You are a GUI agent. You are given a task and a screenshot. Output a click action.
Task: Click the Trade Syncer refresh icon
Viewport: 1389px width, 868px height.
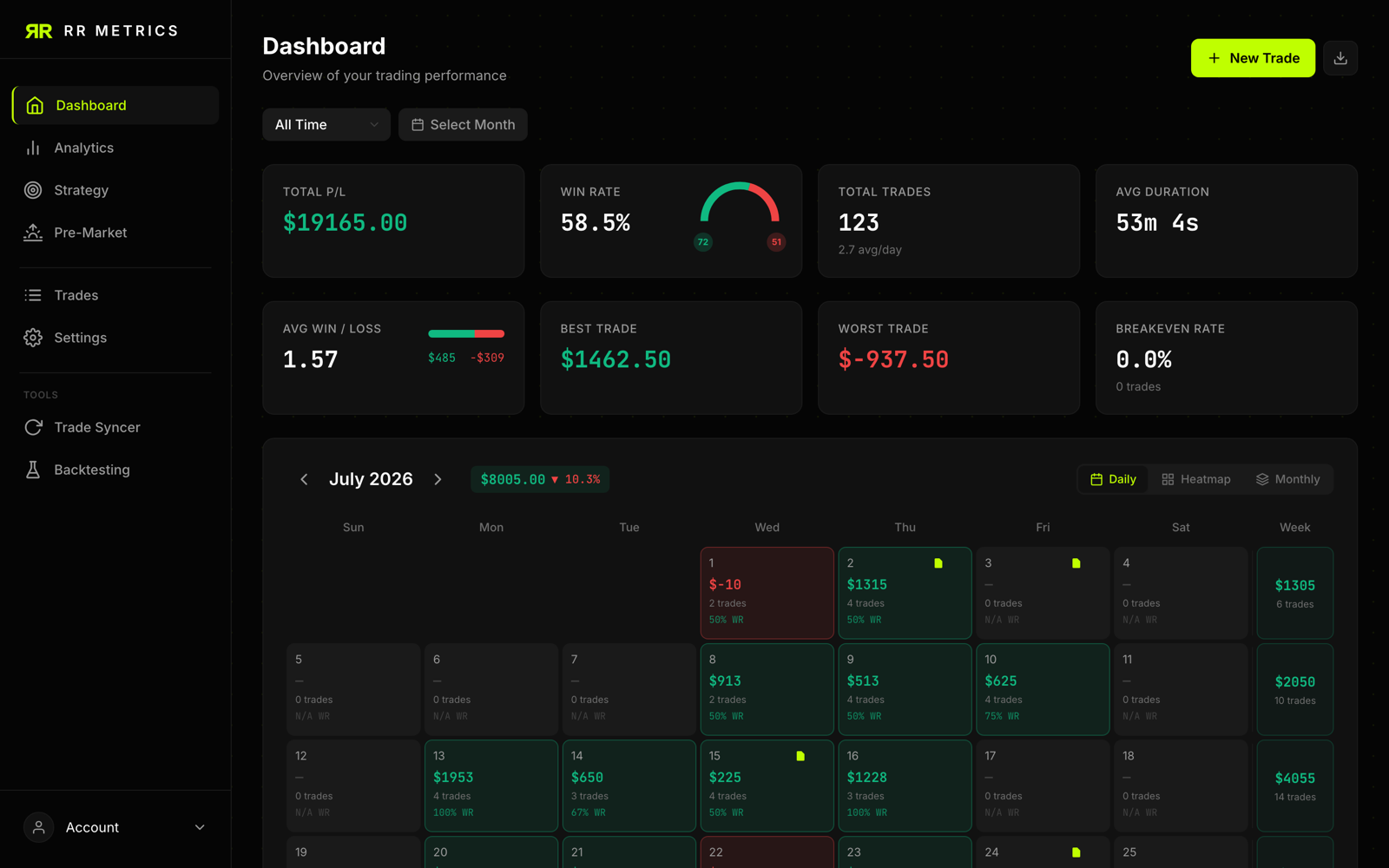tap(33, 427)
